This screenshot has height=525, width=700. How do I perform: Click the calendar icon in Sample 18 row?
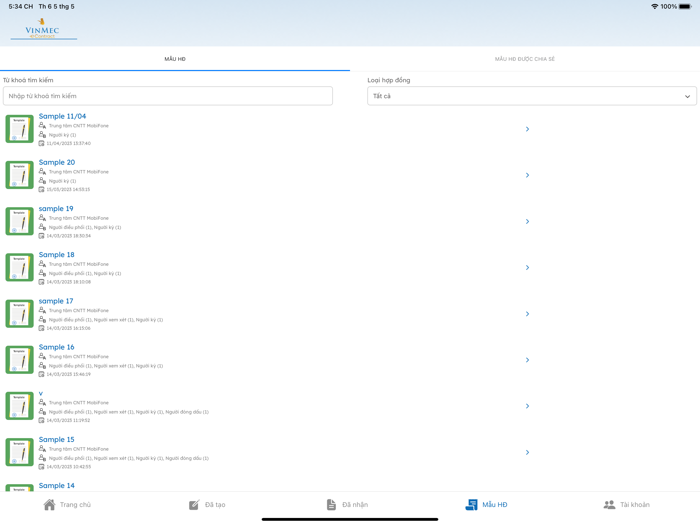(x=42, y=282)
